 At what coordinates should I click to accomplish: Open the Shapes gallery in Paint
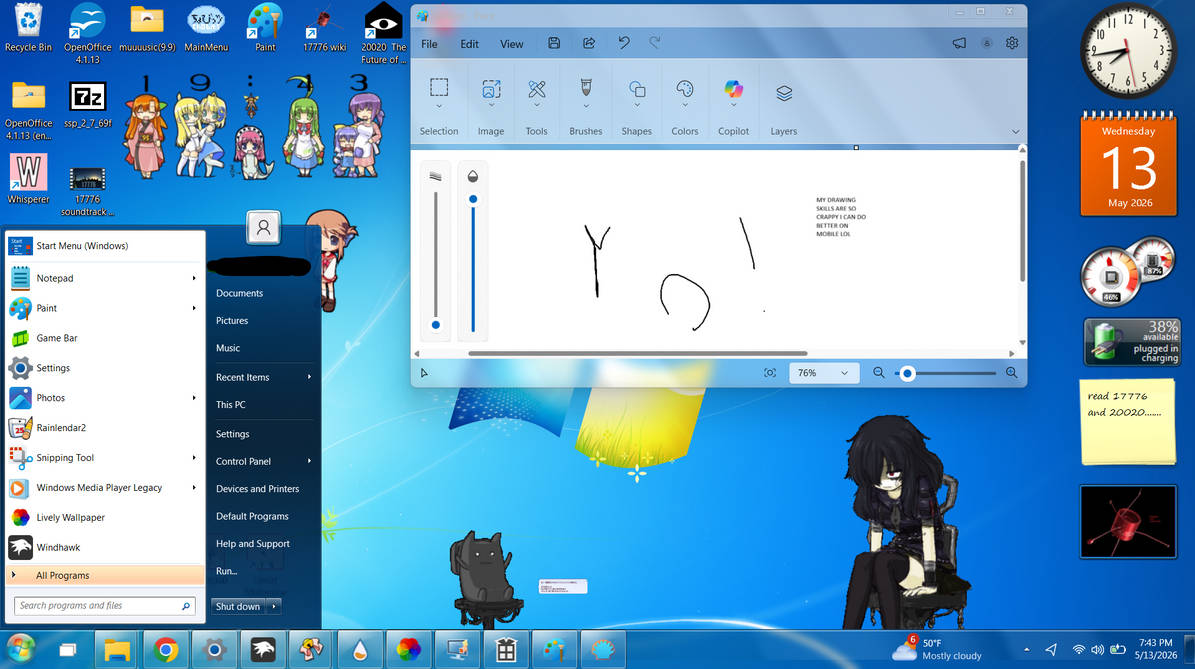pyautogui.click(x=636, y=89)
